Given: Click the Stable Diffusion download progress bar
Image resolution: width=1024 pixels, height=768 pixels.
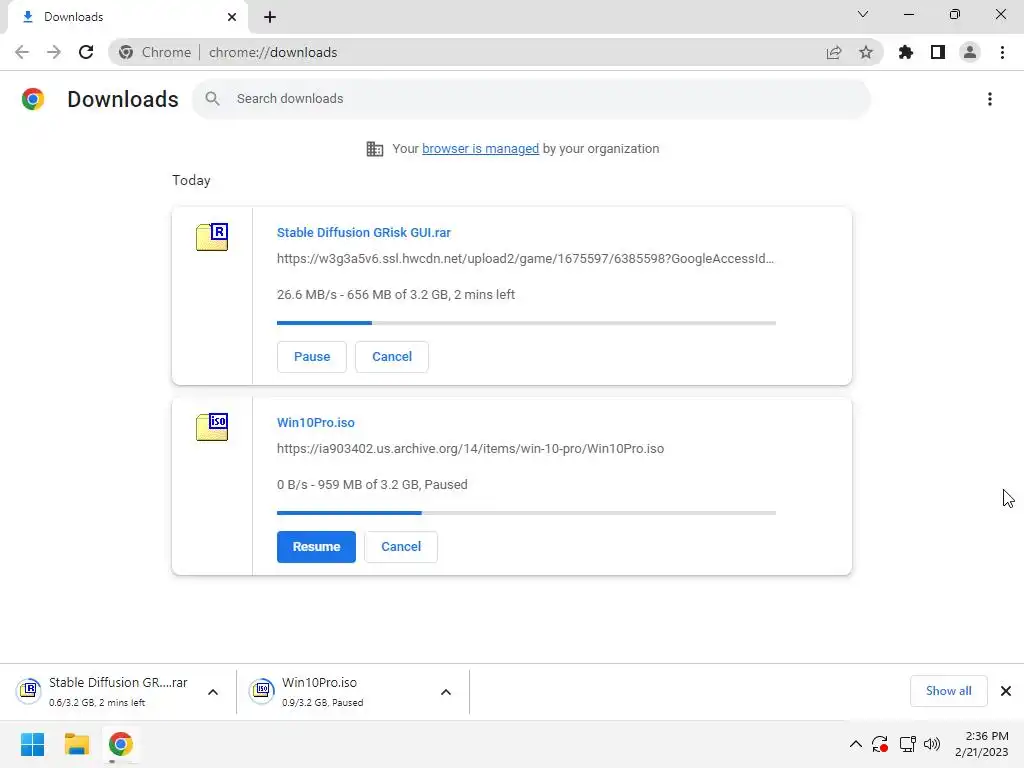Looking at the screenshot, I should [526, 323].
